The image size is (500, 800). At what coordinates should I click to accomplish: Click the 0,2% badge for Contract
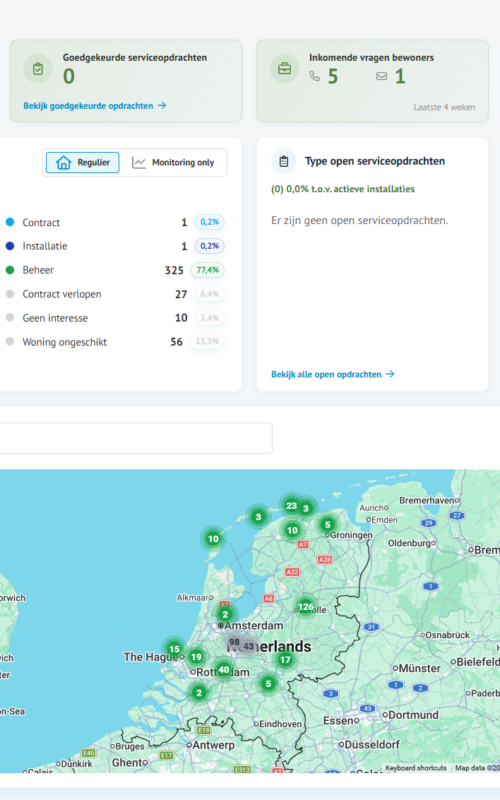tap(209, 222)
